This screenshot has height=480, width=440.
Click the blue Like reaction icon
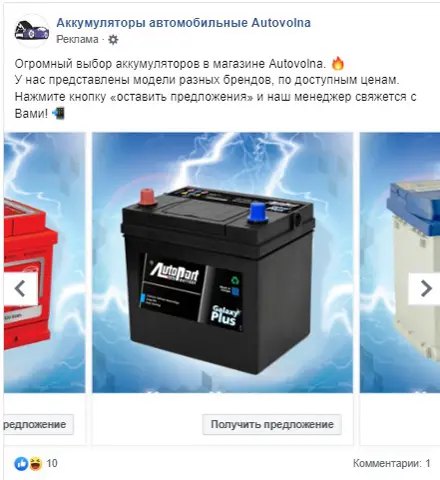pyautogui.click(x=21, y=463)
